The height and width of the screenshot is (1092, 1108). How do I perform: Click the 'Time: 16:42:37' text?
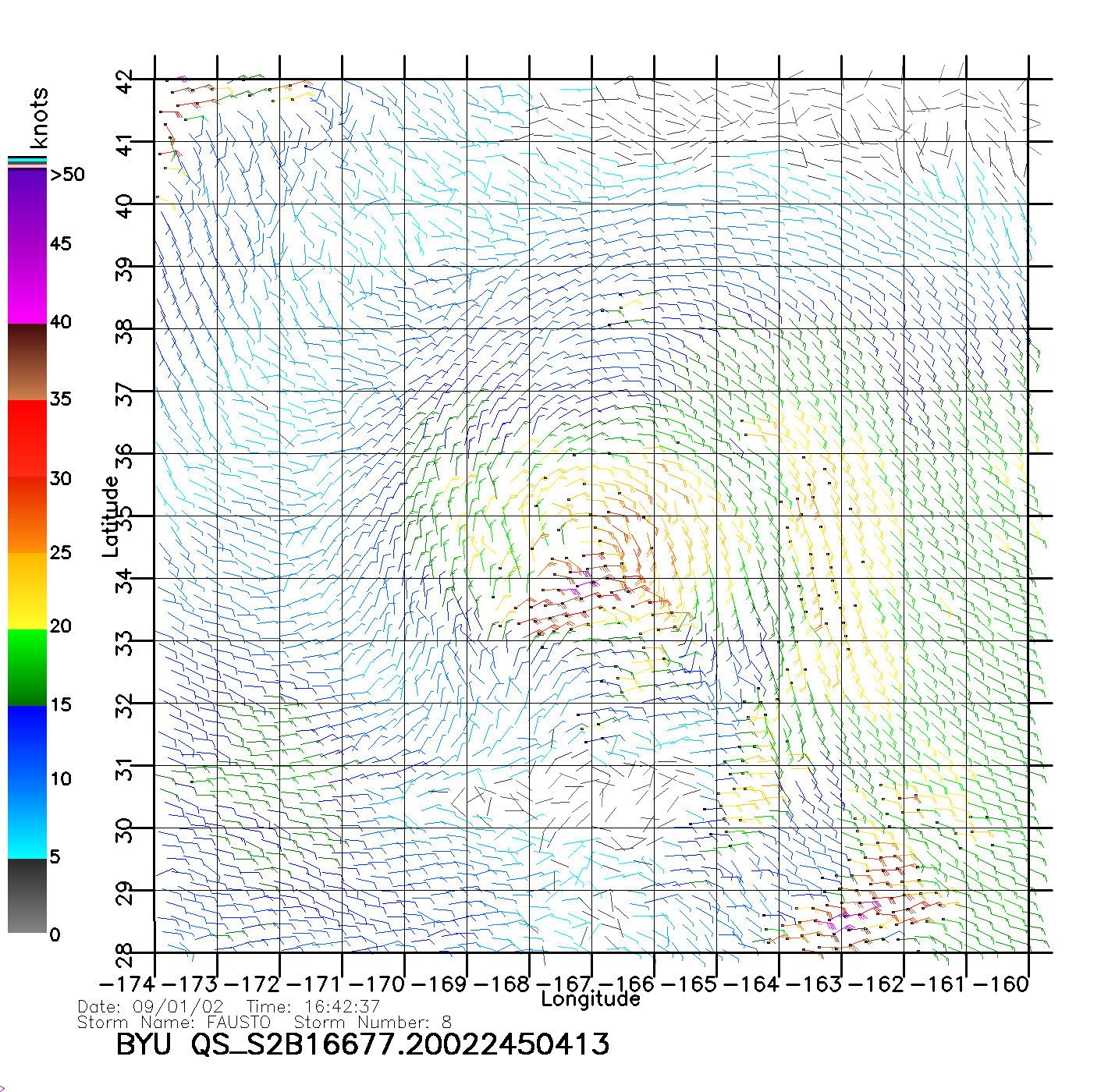(x=313, y=1006)
